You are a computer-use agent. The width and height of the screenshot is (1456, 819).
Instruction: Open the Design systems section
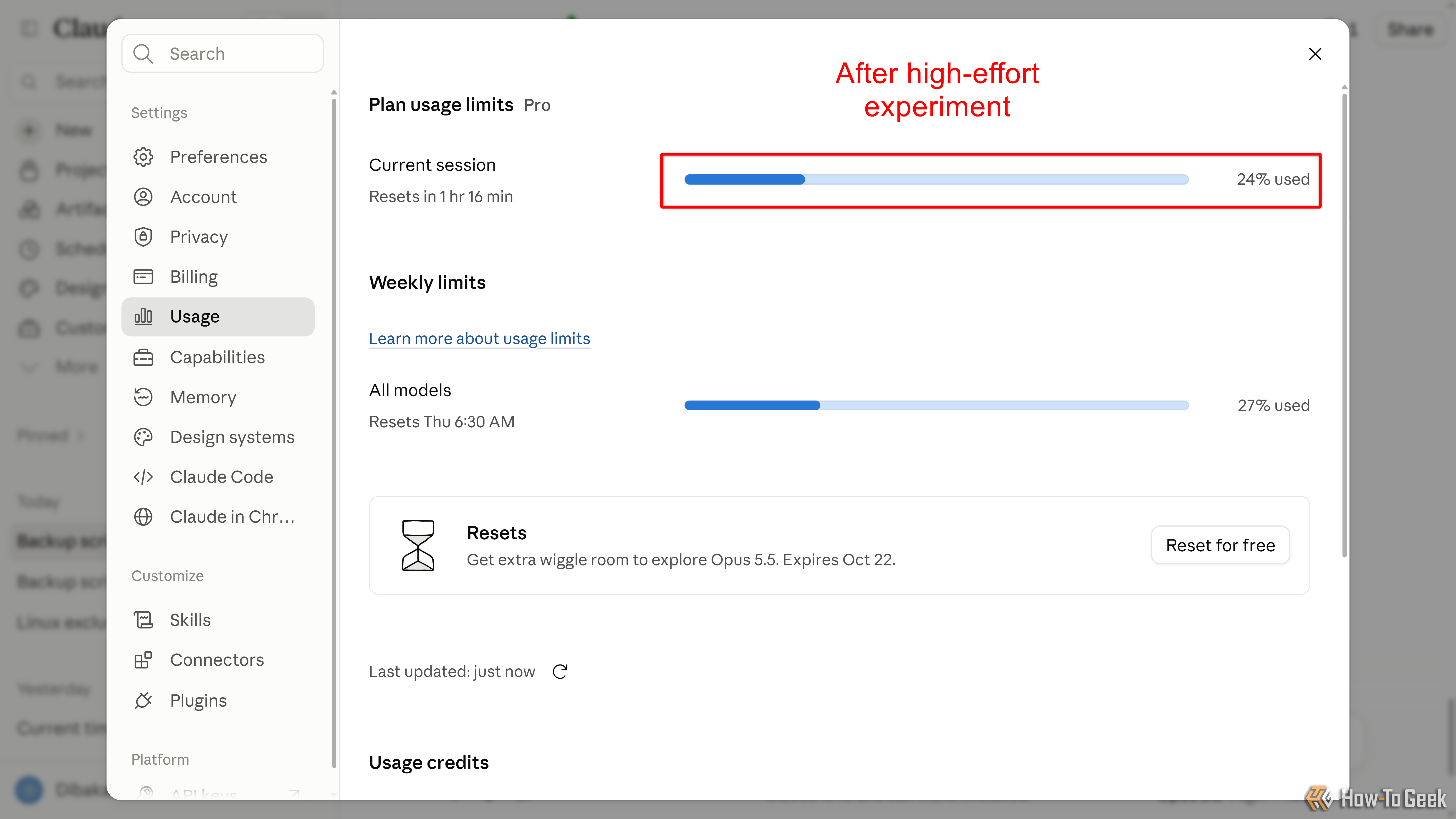(218, 437)
